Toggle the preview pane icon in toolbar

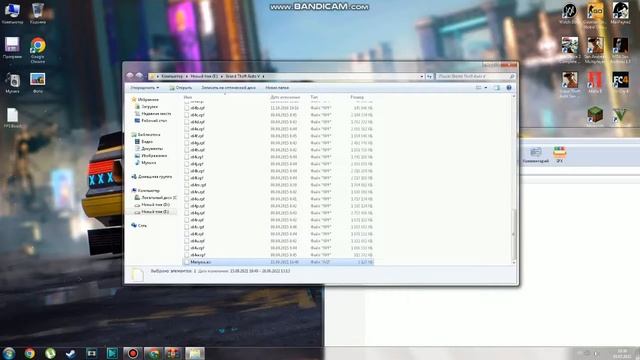[x=497, y=88]
